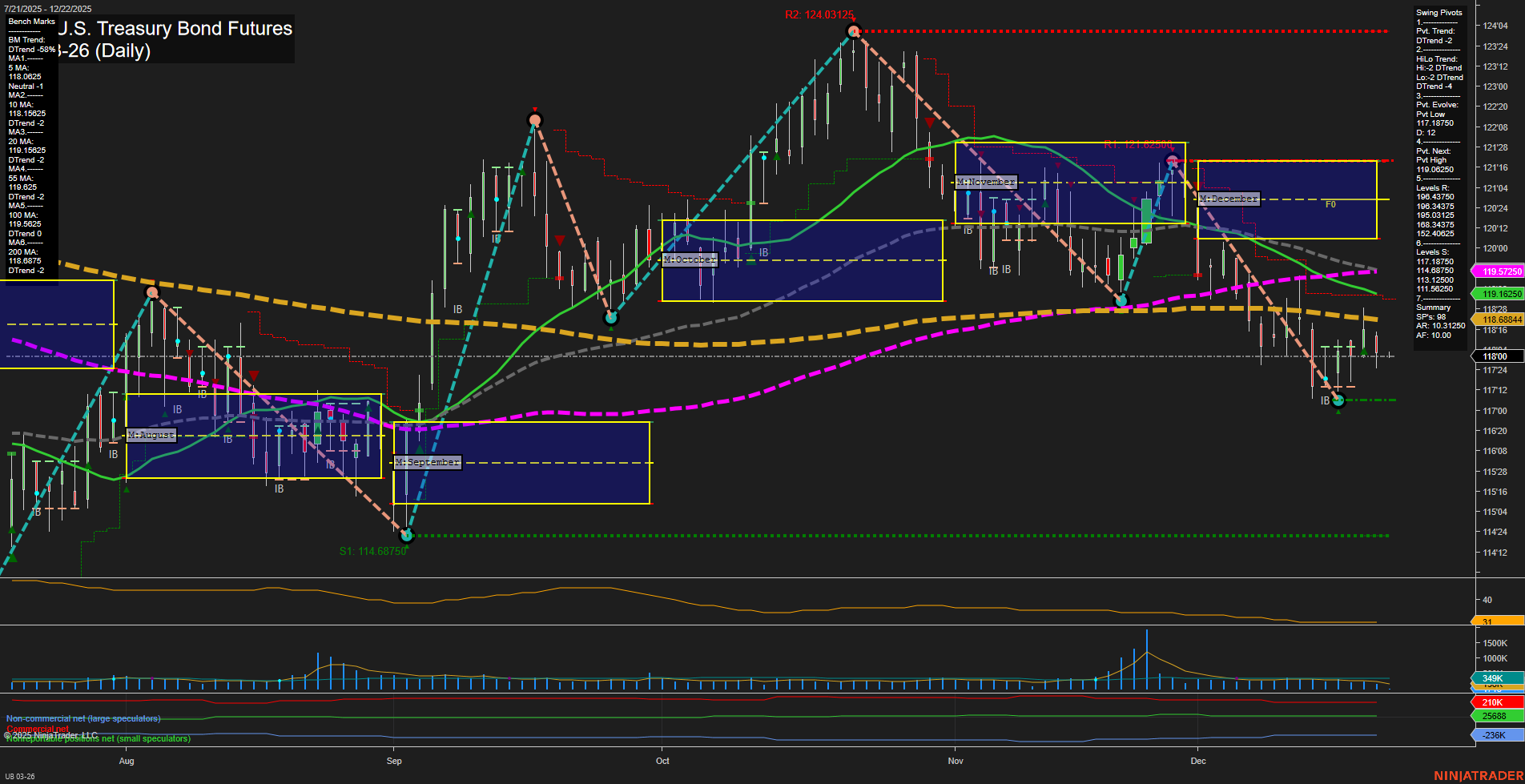Click the red 210K commercial net marker
Viewport: 1525px width, 784px height.
point(1491,702)
